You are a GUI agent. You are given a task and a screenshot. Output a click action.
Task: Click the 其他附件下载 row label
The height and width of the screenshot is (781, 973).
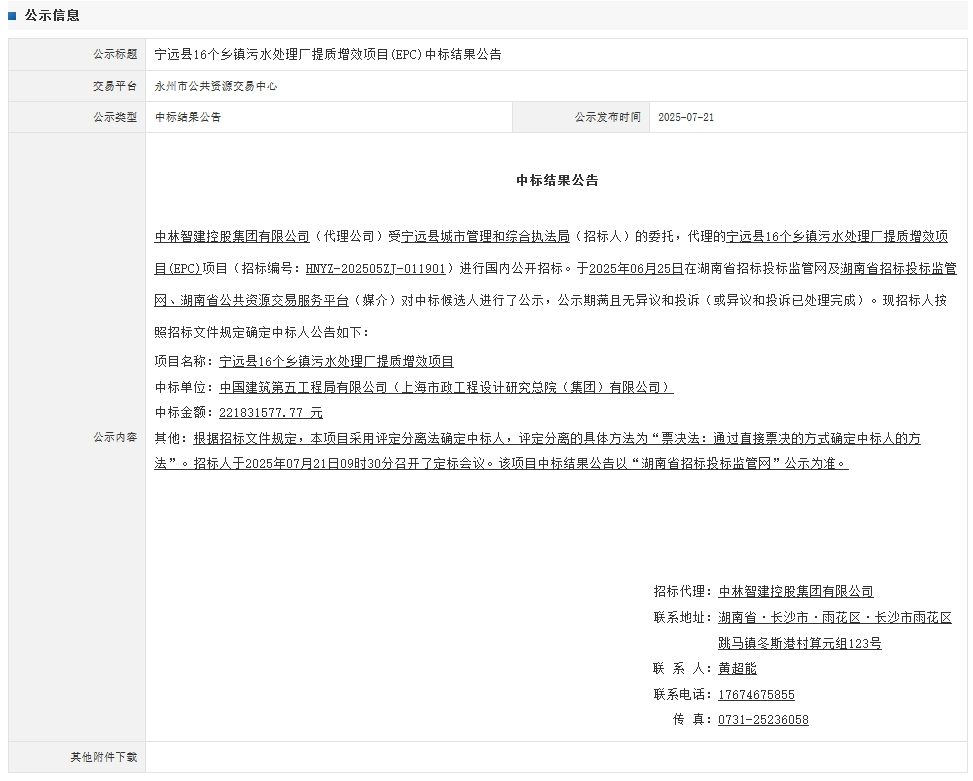104,757
